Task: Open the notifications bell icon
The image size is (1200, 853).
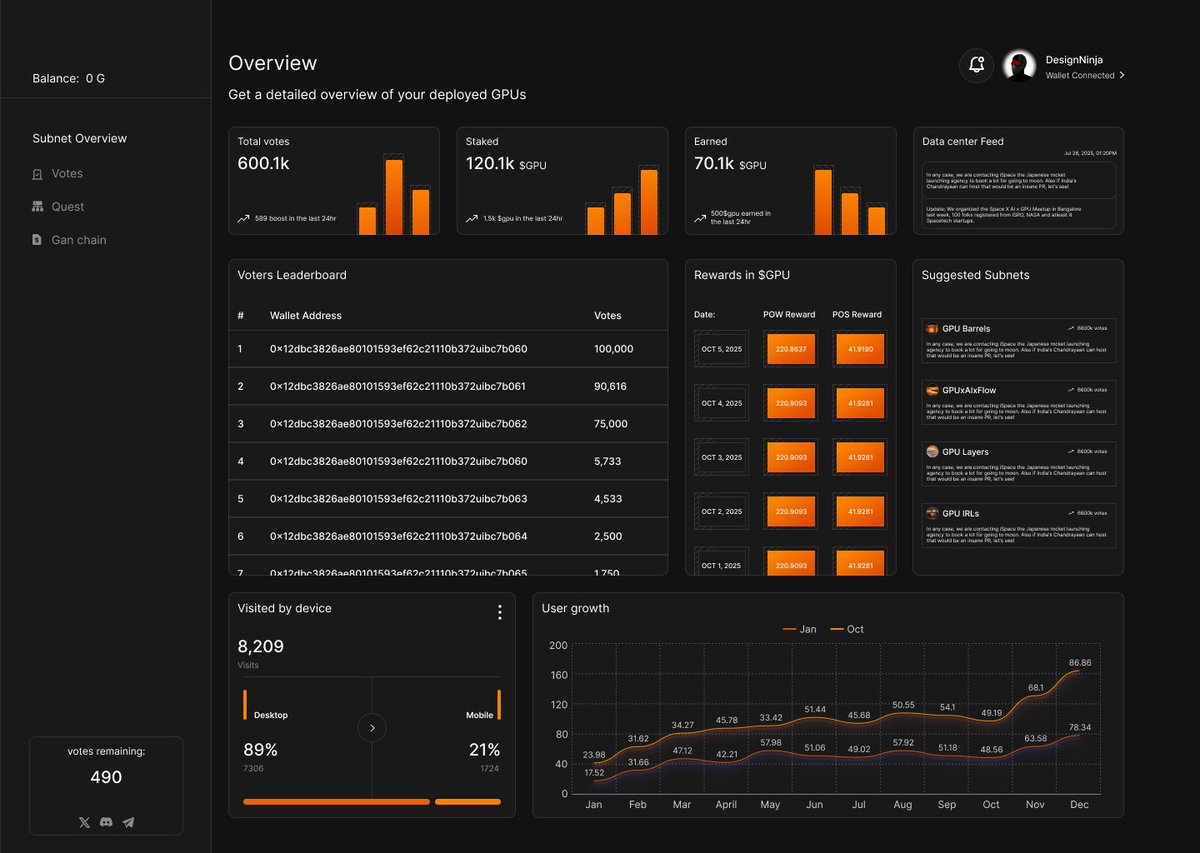Action: click(977, 65)
